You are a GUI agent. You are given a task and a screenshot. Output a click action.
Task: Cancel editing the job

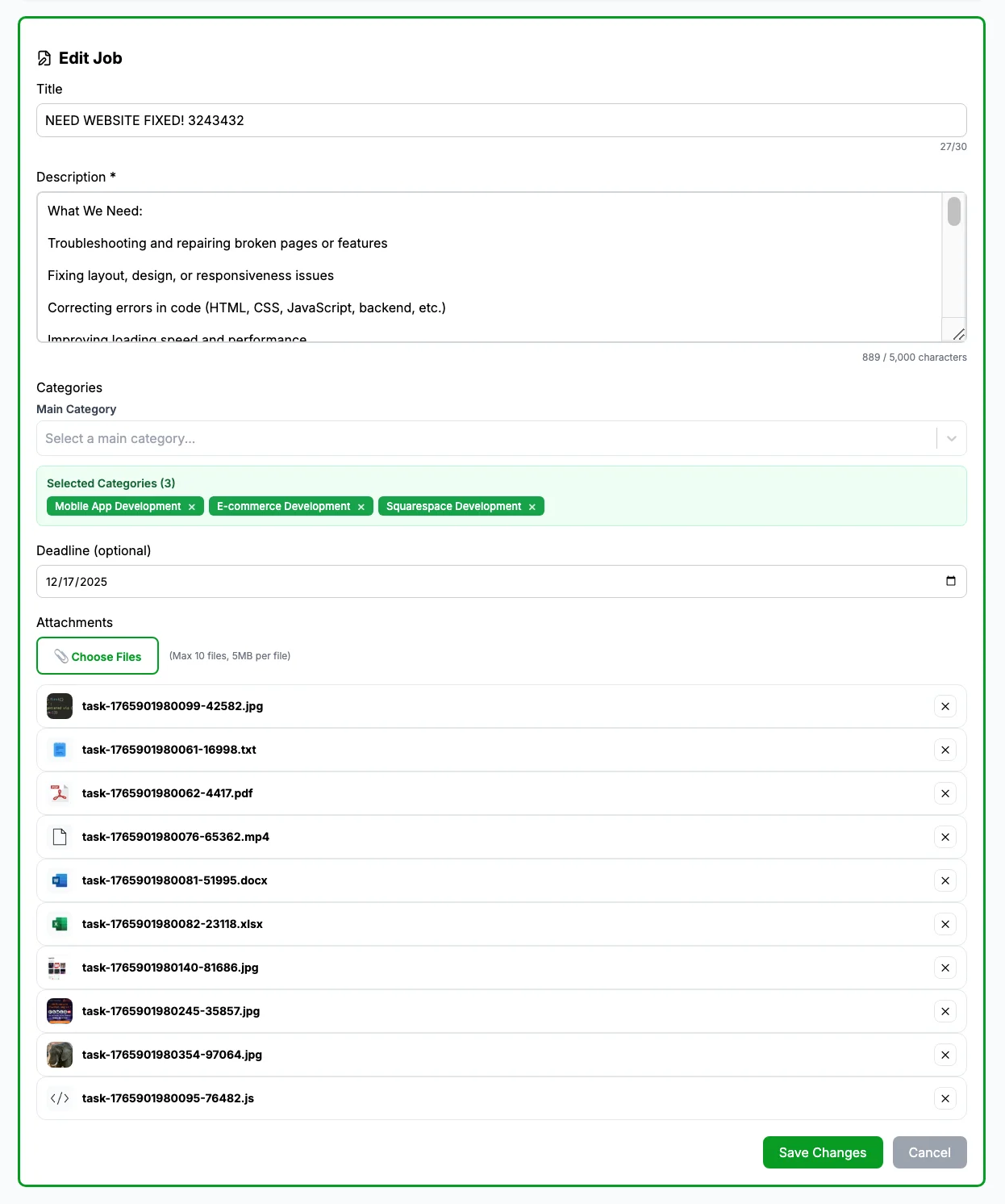click(929, 1152)
